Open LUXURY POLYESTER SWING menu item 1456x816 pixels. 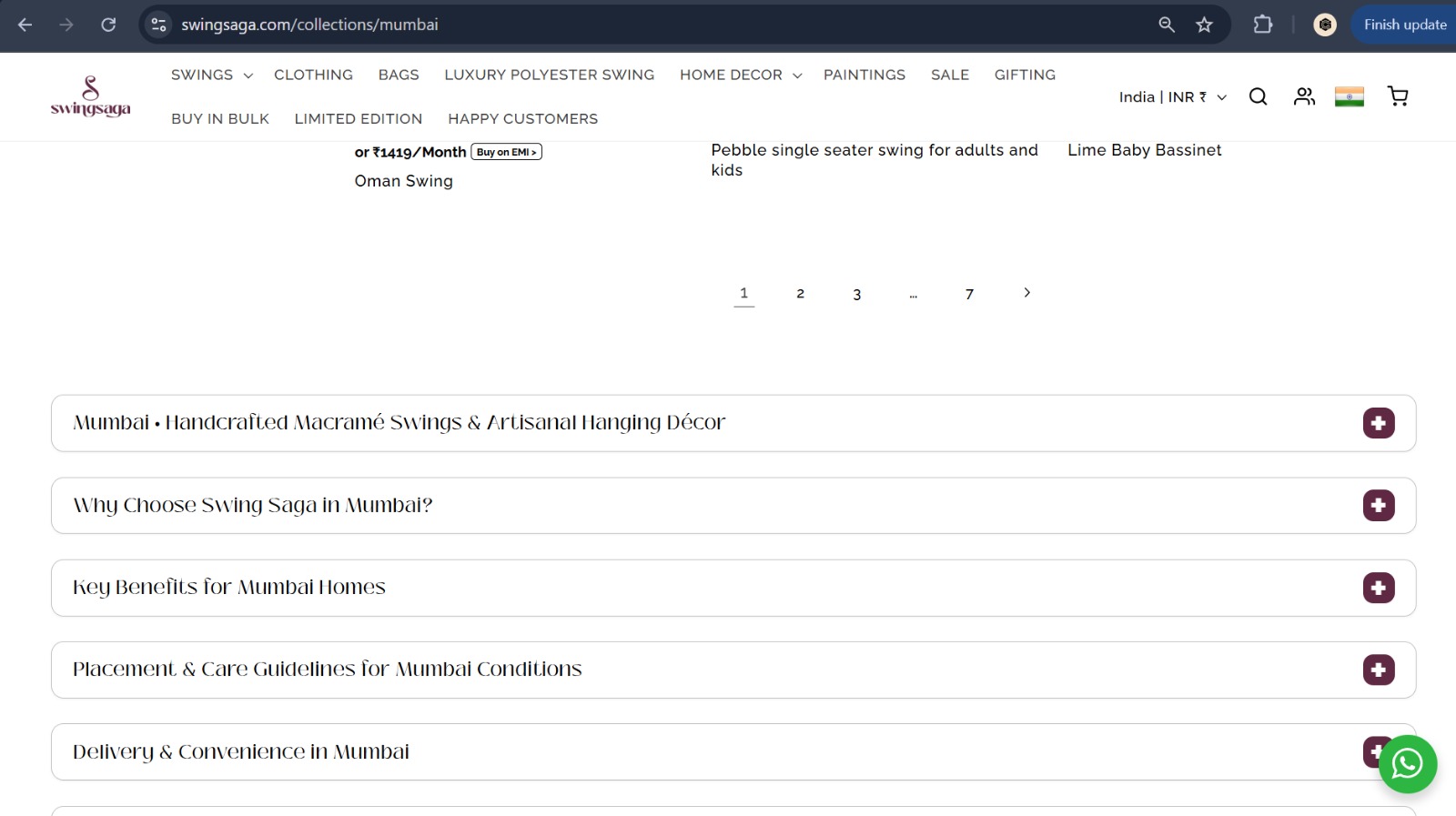550,75
